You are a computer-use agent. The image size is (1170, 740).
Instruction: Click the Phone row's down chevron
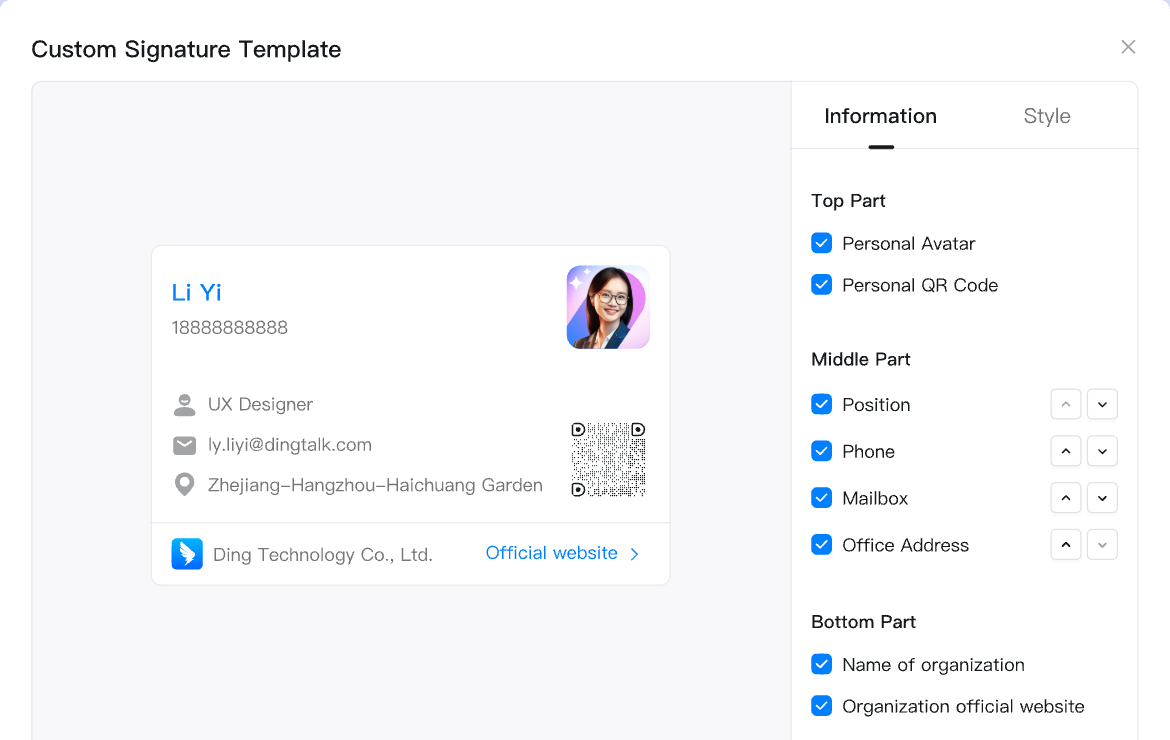pos(1102,452)
